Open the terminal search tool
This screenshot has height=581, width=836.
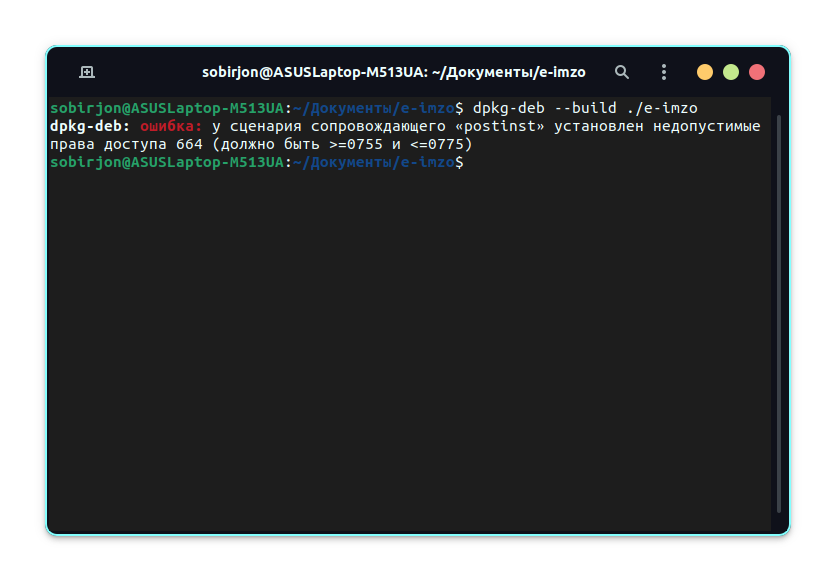click(621, 71)
